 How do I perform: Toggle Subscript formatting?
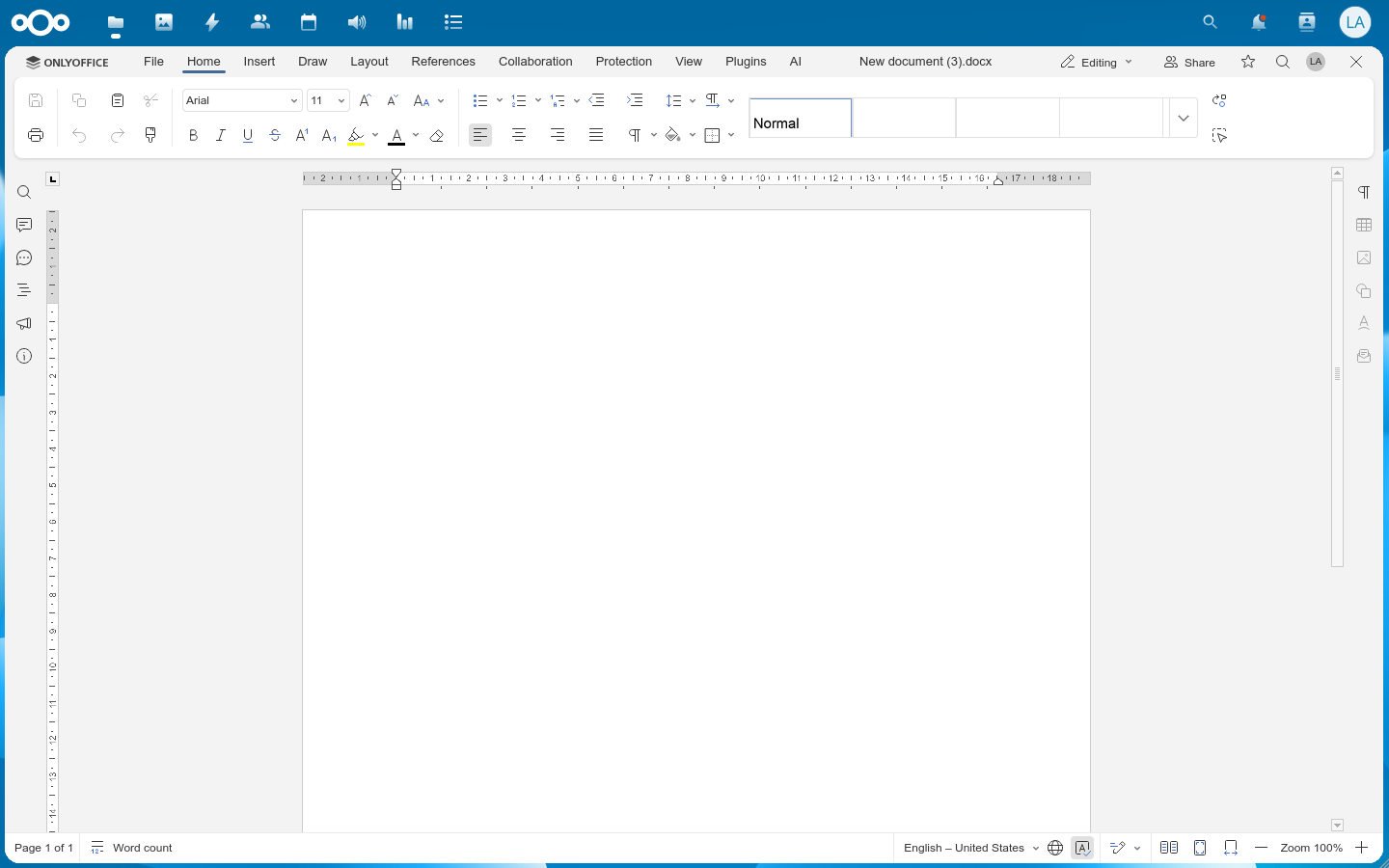click(329, 136)
